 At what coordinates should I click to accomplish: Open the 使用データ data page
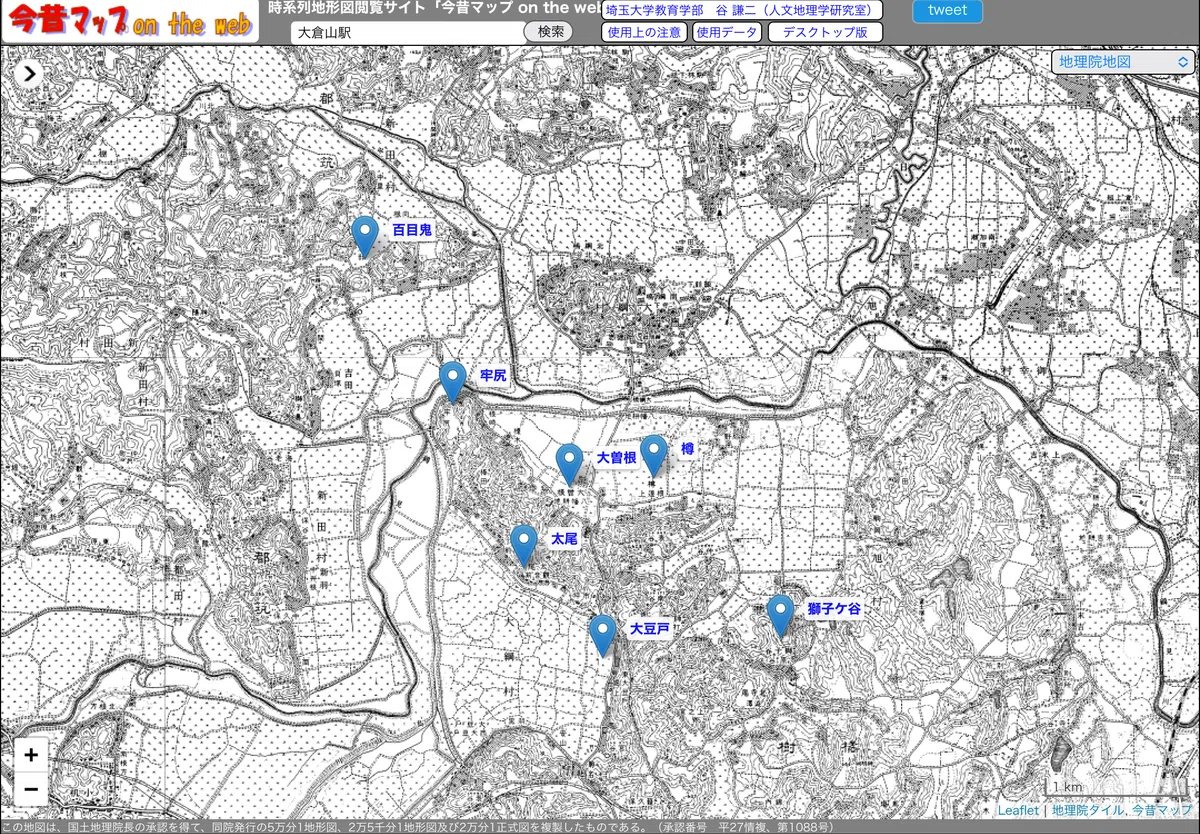click(727, 32)
